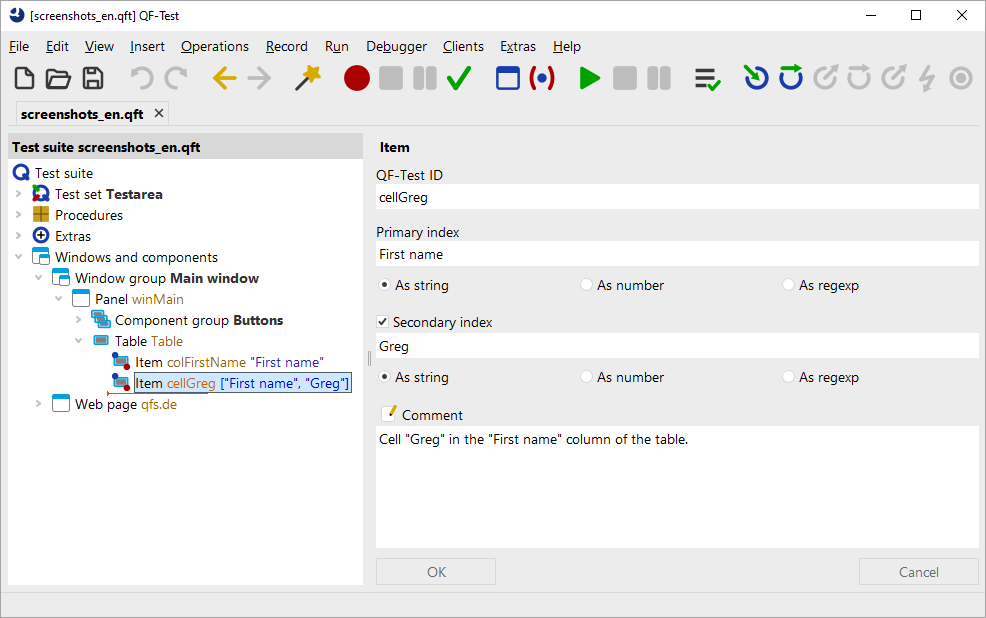Open the Edit menu
Viewport: 986px width, 618px height.
pyautogui.click(x=57, y=47)
